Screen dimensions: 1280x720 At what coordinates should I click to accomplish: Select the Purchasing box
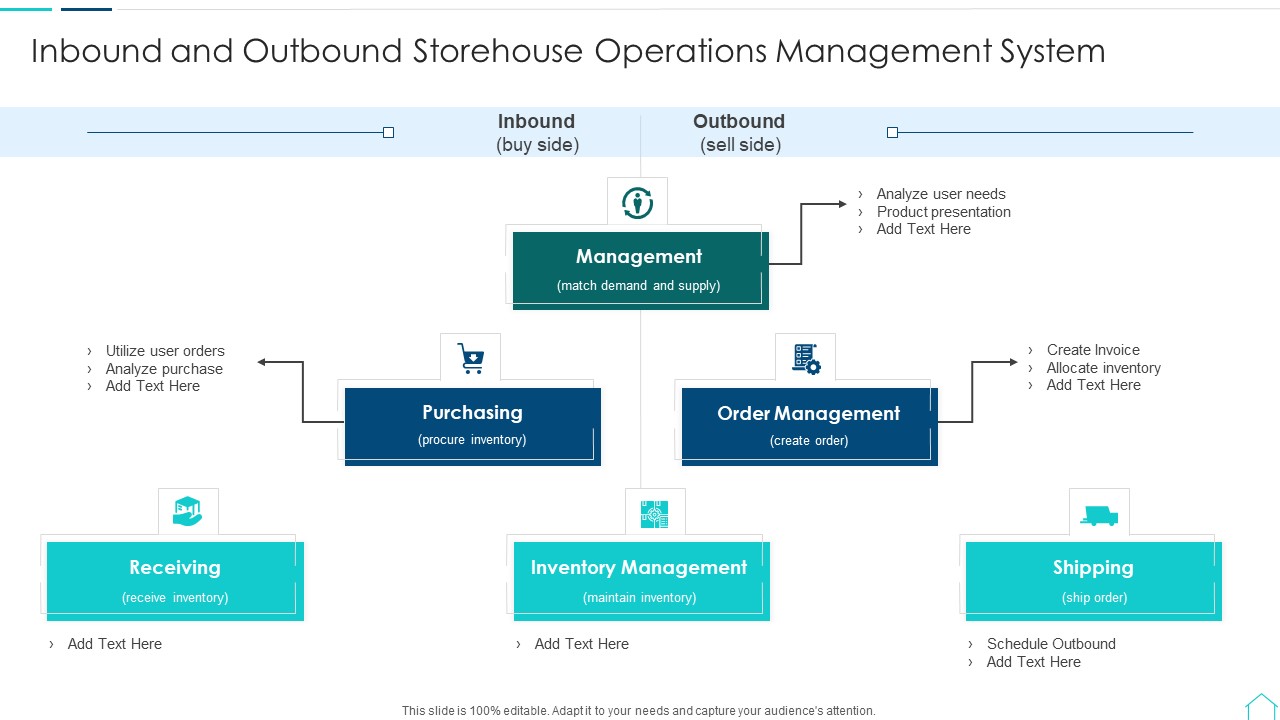click(x=473, y=427)
